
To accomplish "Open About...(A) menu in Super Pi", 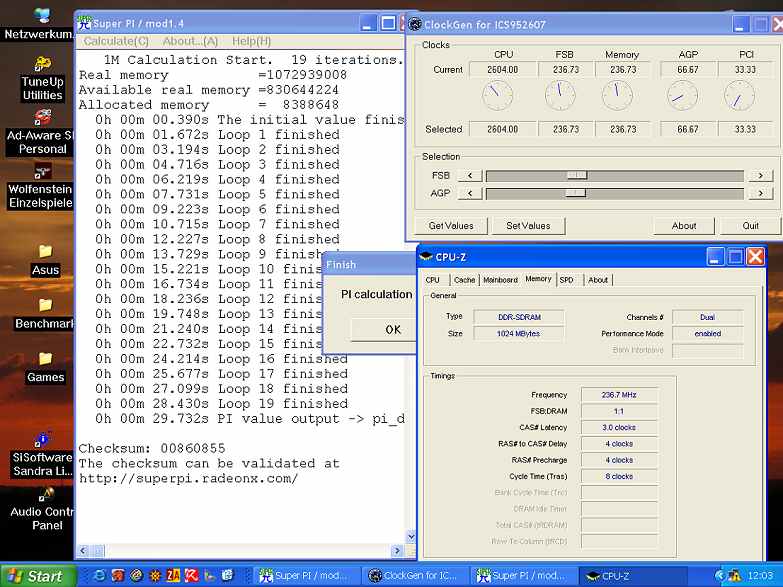I will [x=190, y=41].
